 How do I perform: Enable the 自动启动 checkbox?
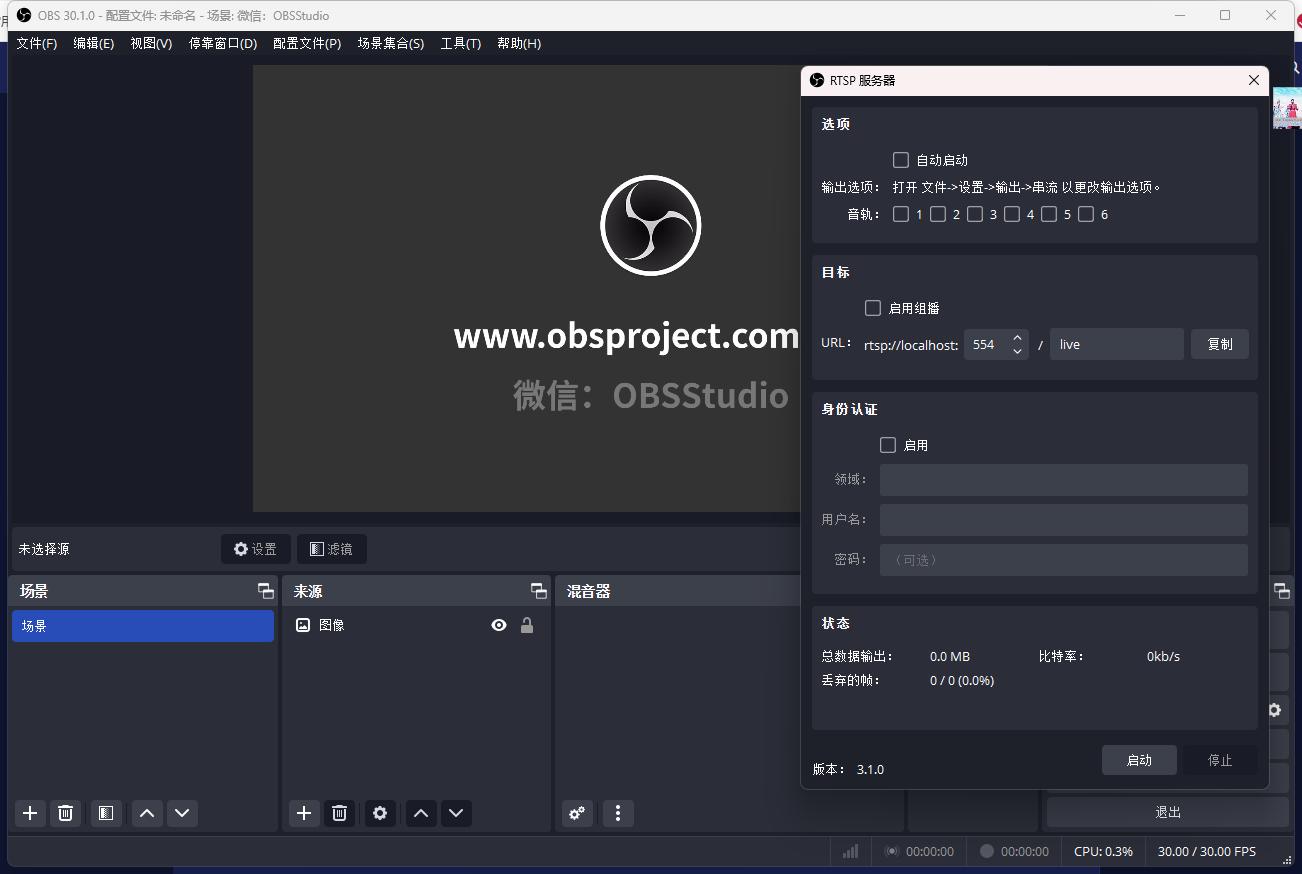(900, 159)
